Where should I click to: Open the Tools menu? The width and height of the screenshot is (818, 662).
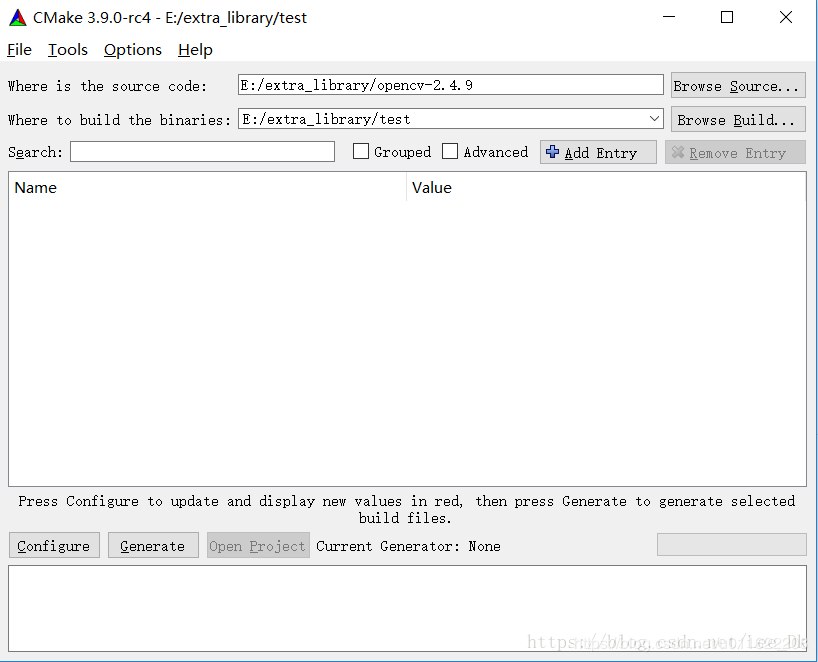click(68, 50)
